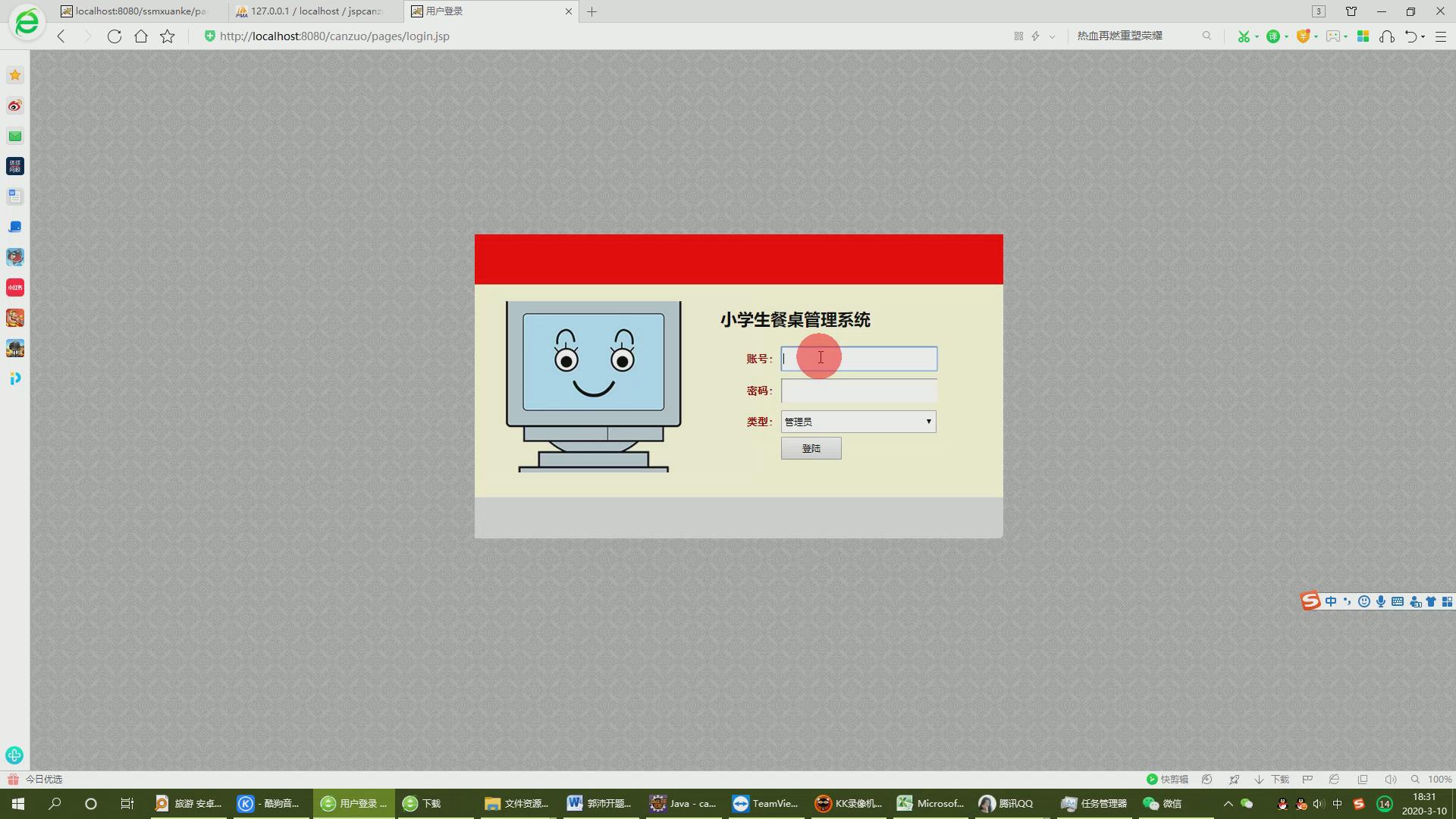The height and width of the screenshot is (819, 1456).
Task: Bookmark page with the star icon
Action: (168, 36)
